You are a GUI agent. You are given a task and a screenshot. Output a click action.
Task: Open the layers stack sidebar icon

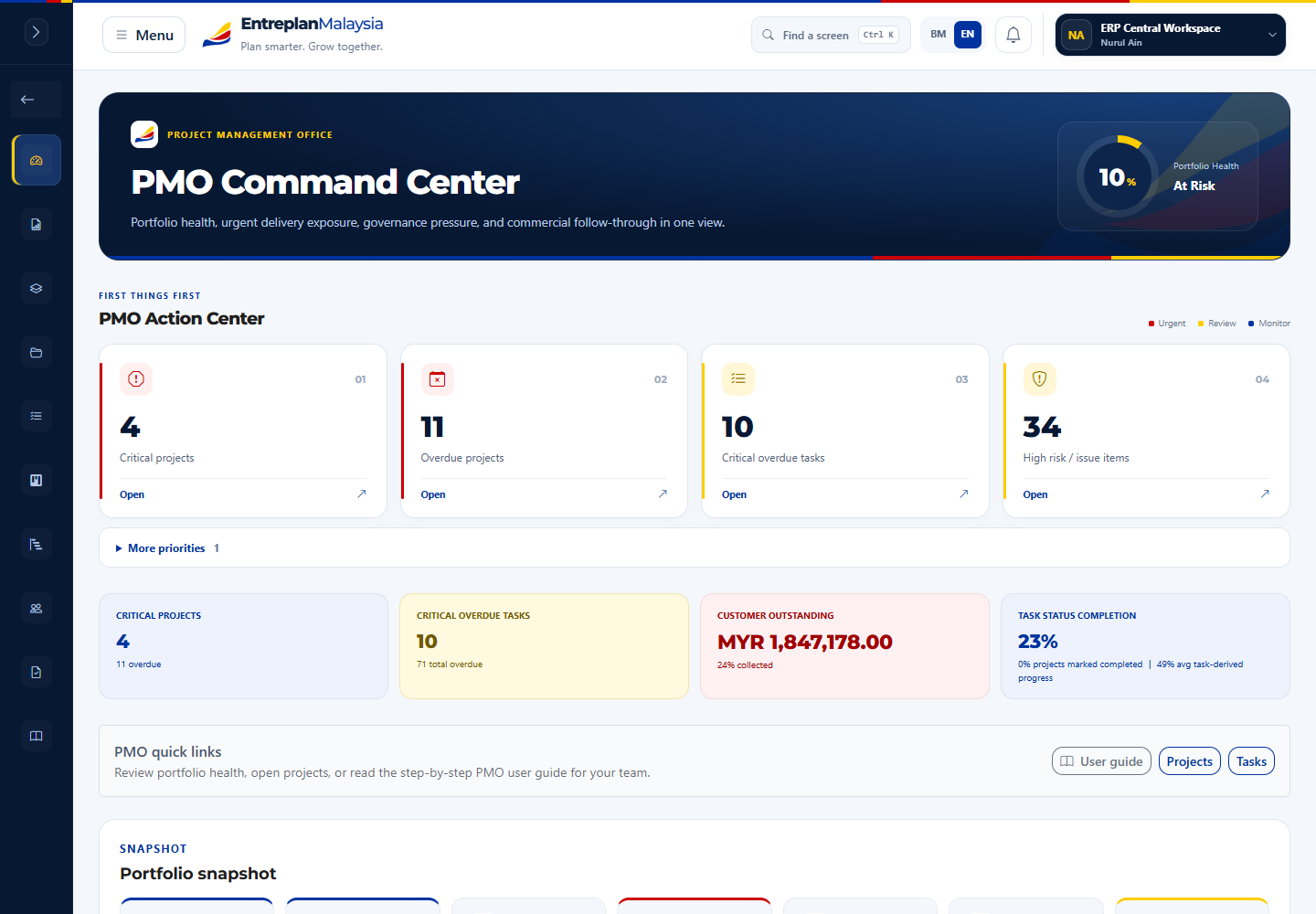click(x=37, y=288)
